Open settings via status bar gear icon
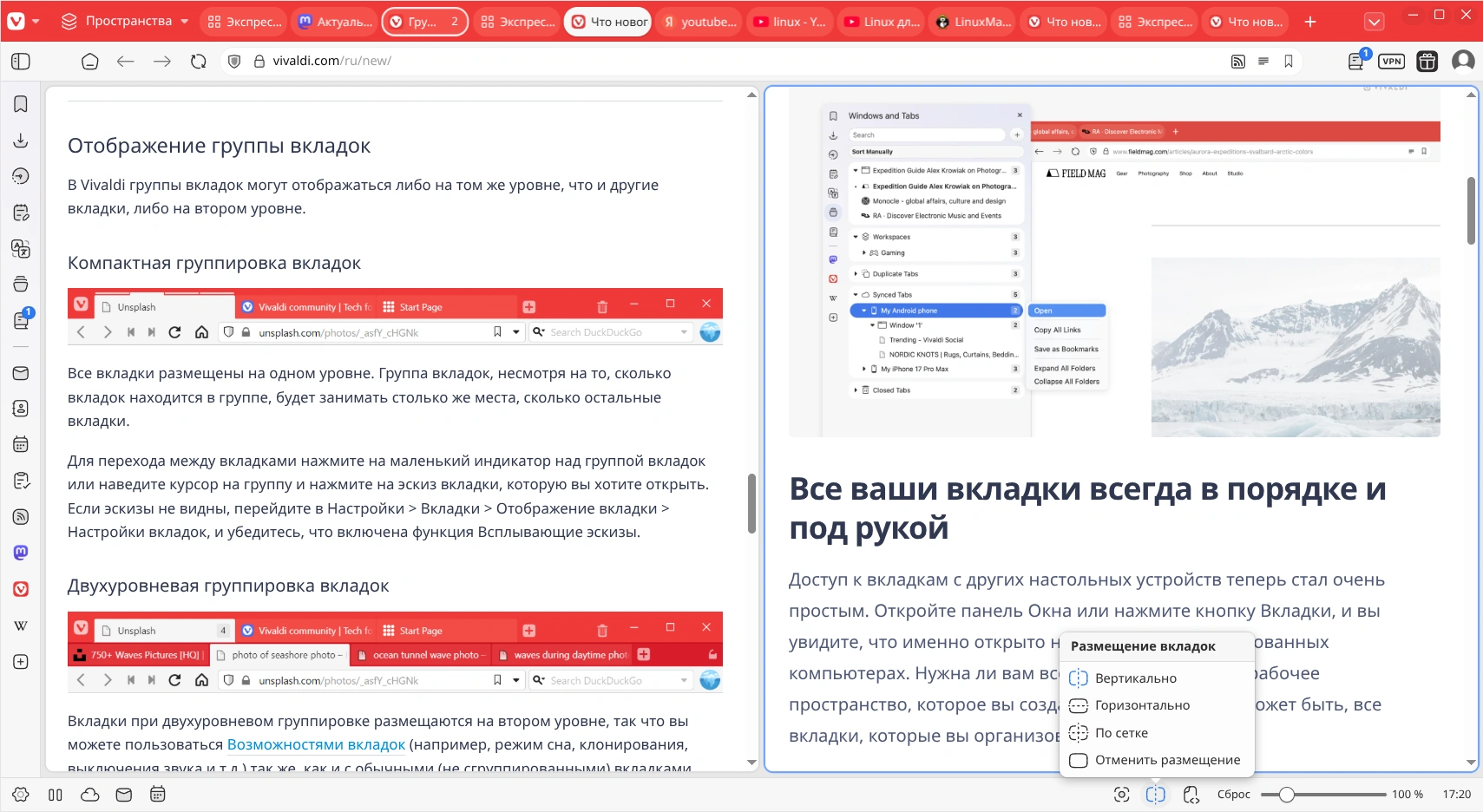Viewport: 1483px width, 812px height. pyautogui.click(x=19, y=794)
